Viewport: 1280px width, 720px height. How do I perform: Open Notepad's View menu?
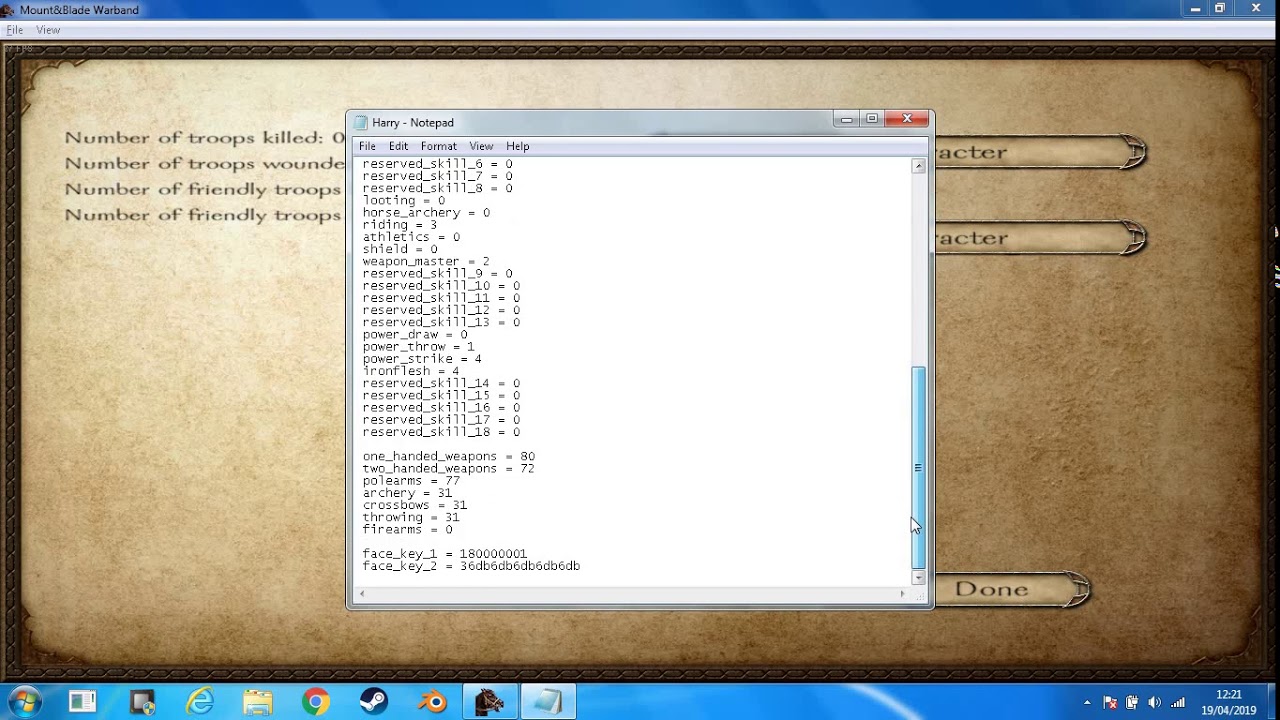point(481,146)
